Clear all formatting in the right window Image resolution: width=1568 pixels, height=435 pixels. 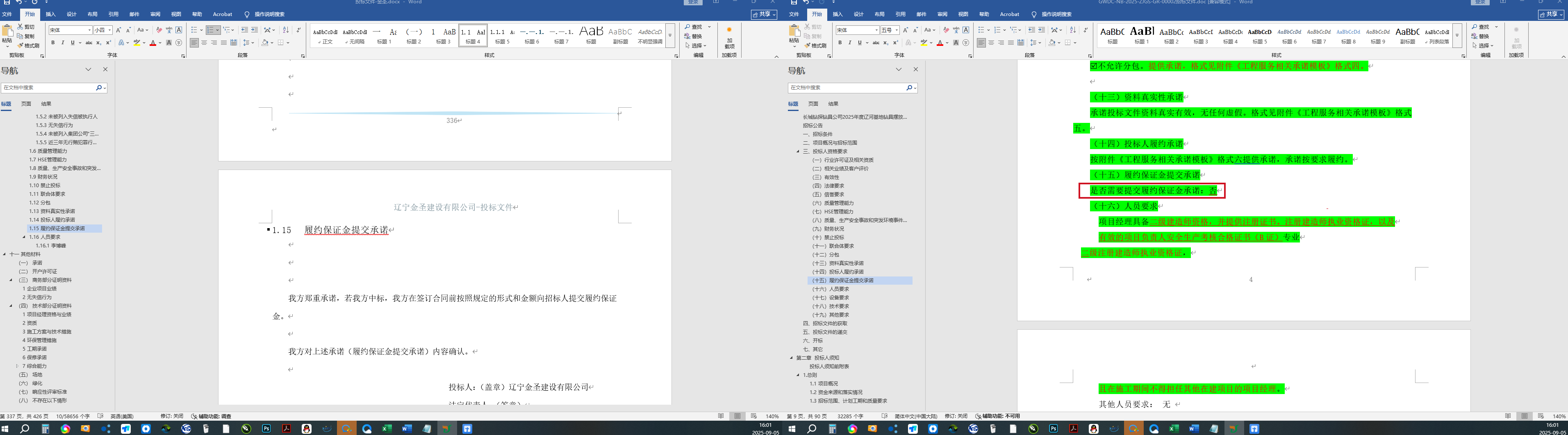[x=946, y=30]
